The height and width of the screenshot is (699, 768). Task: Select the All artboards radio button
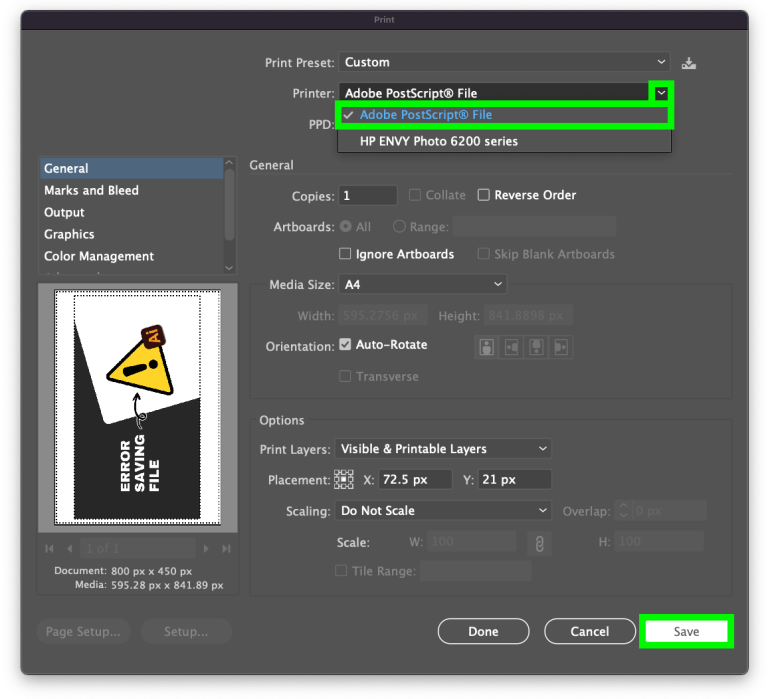345,226
